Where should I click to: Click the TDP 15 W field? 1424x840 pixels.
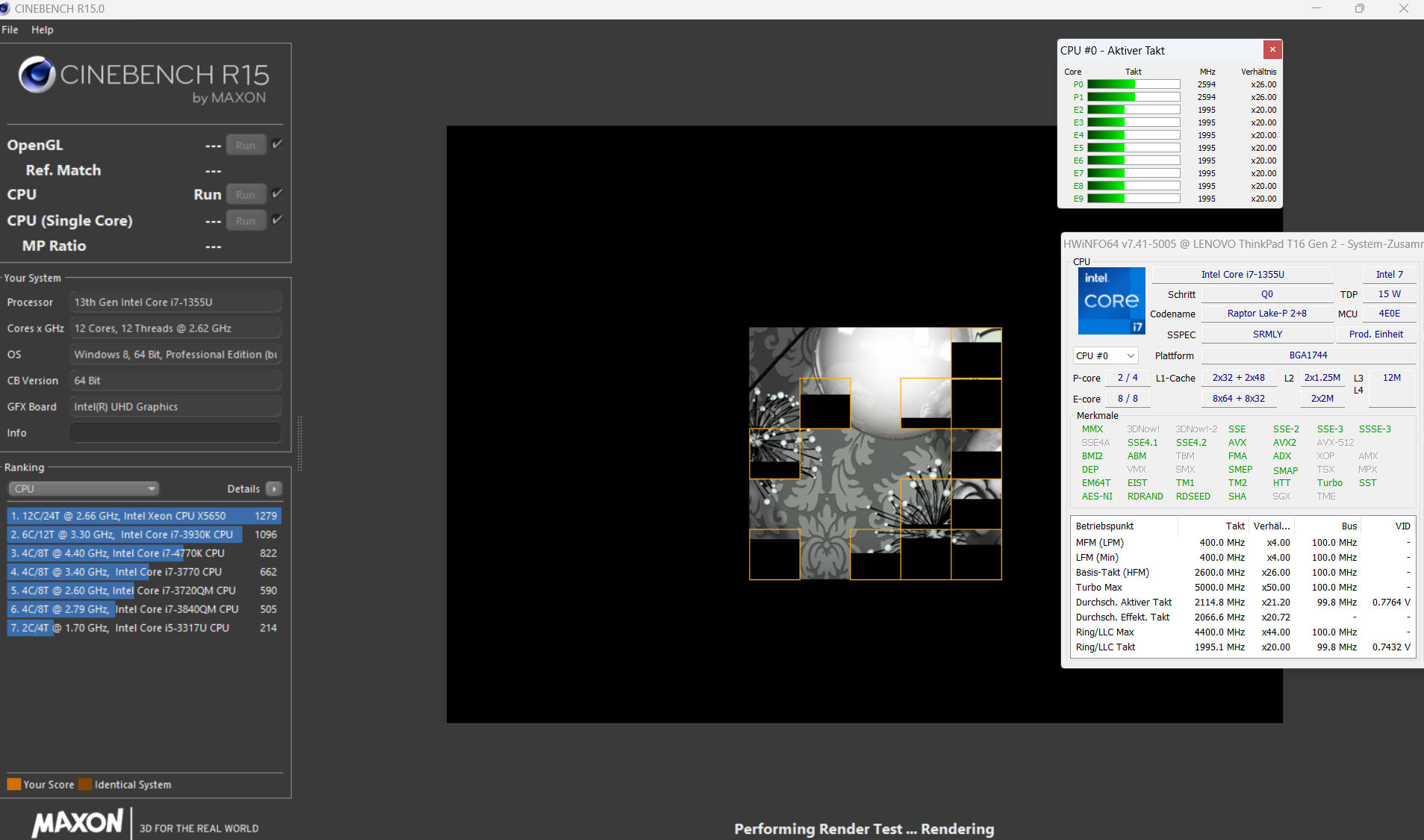click(1389, 294)
